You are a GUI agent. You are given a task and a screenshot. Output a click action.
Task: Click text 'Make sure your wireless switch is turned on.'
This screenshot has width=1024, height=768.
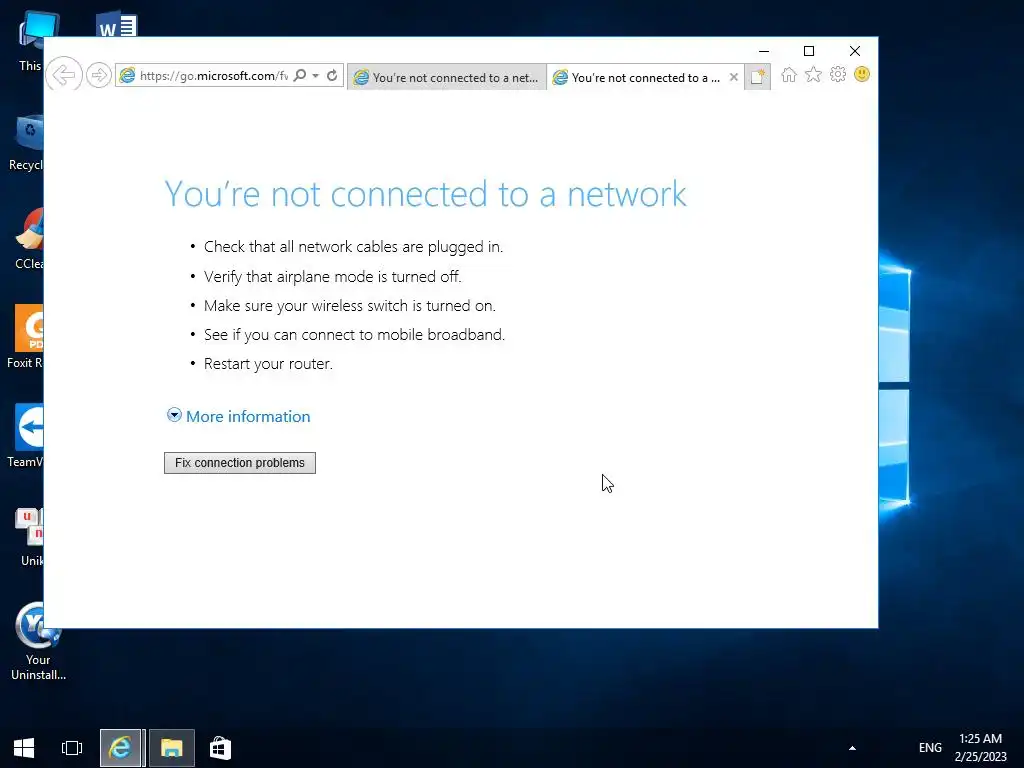(x=349, y=306)
